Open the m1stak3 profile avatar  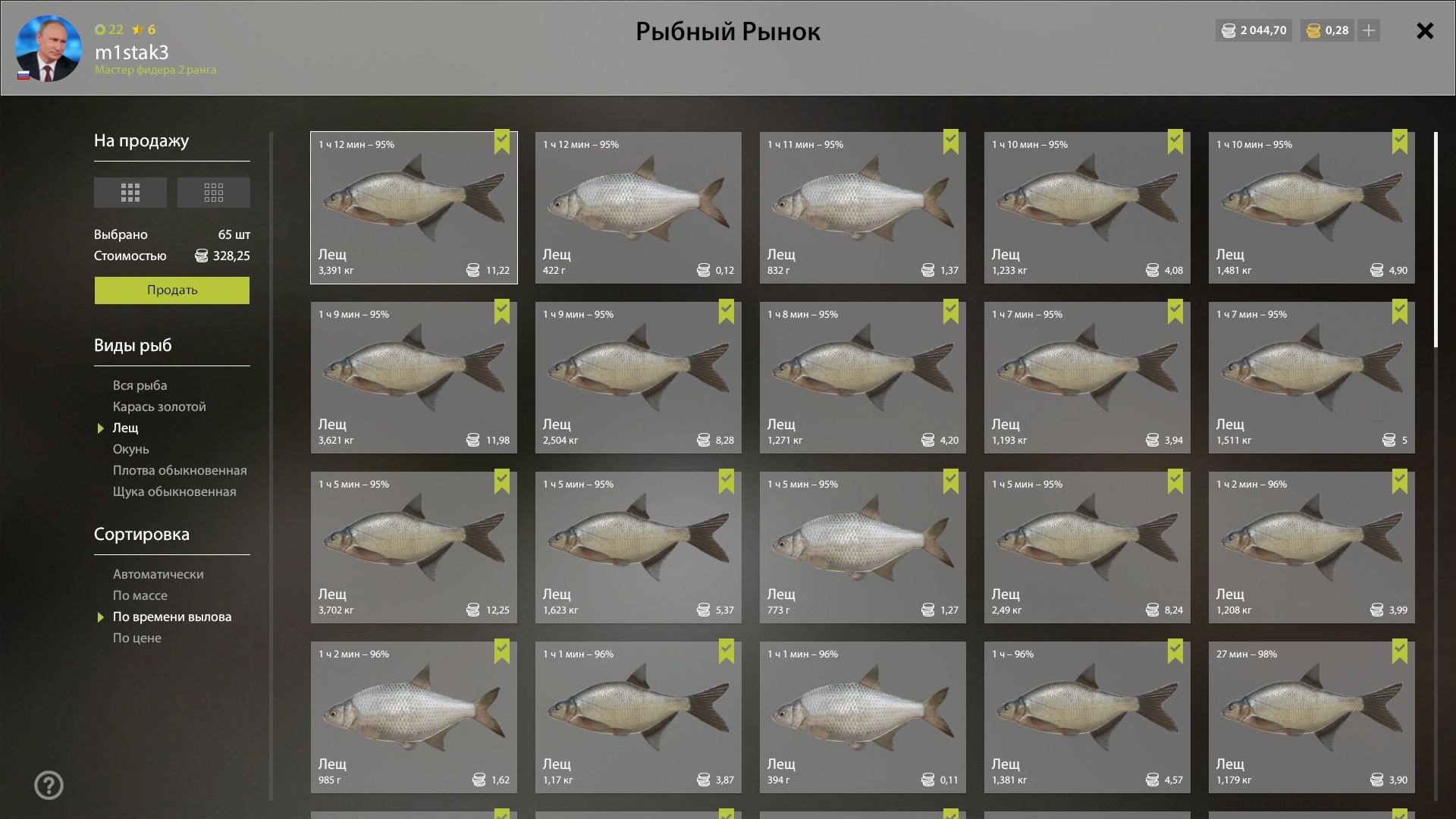click(49, 49)
